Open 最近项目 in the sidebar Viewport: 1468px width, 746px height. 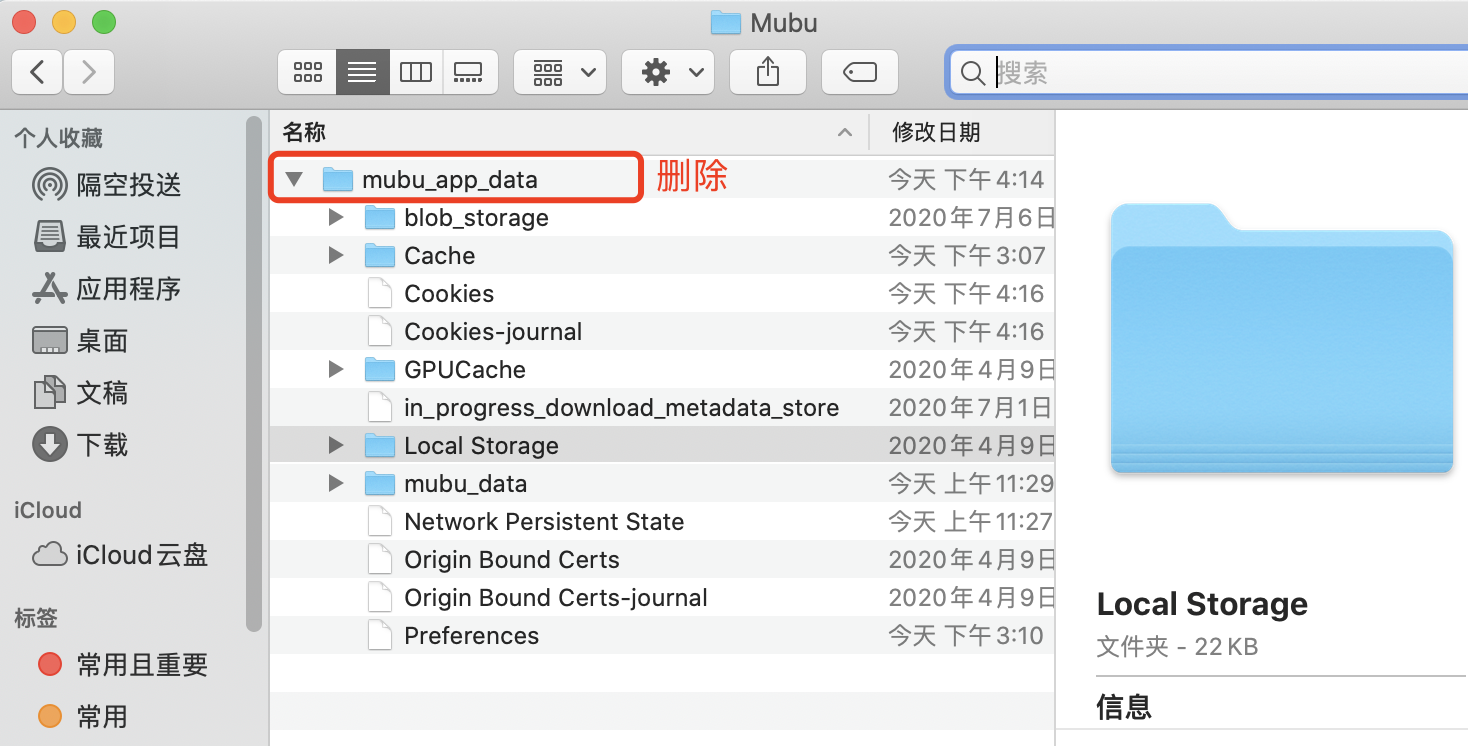tap(106, 237)
